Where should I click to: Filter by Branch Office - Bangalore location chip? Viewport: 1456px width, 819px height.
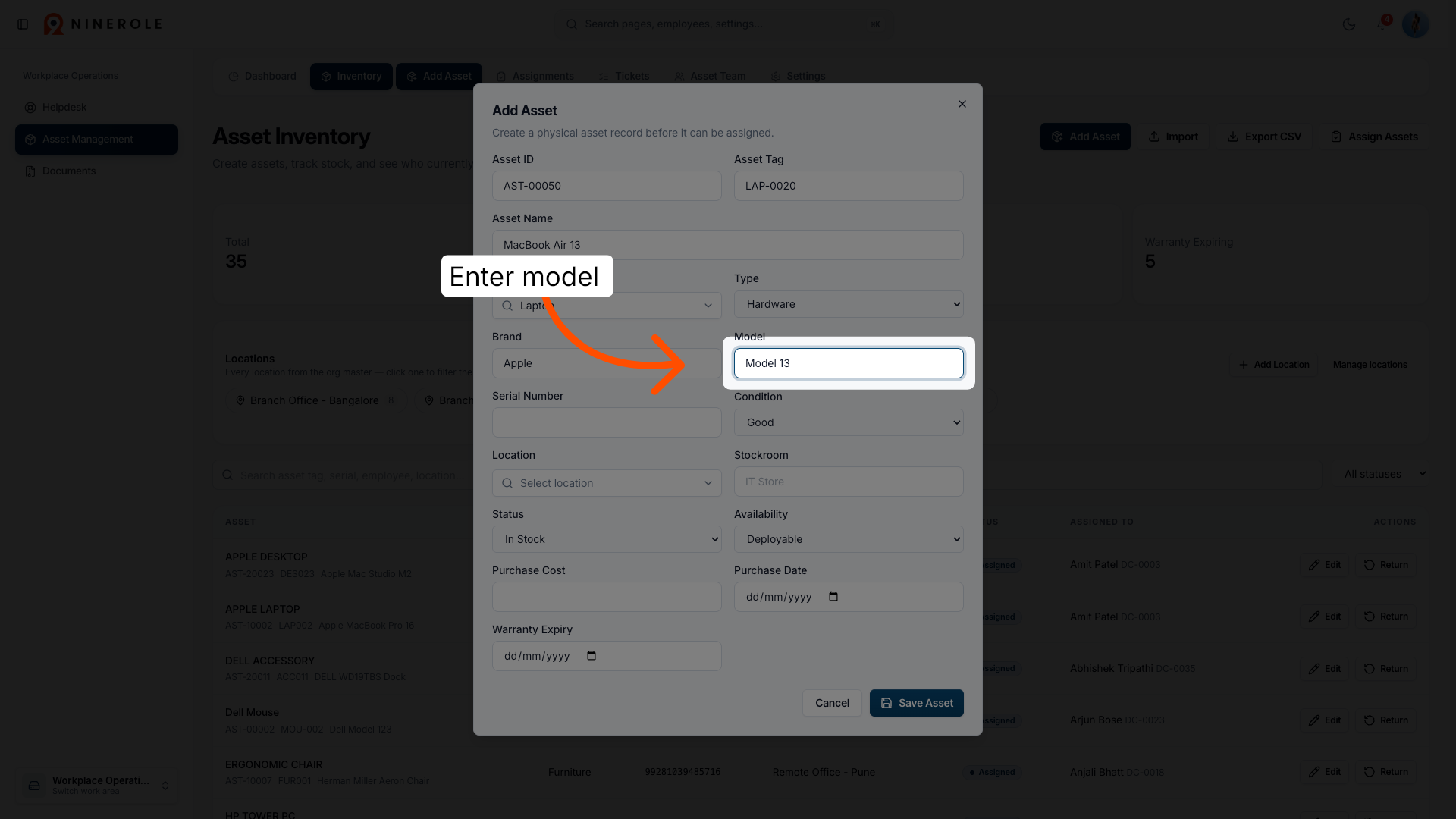pyautogui.click(x=315, y=400)
